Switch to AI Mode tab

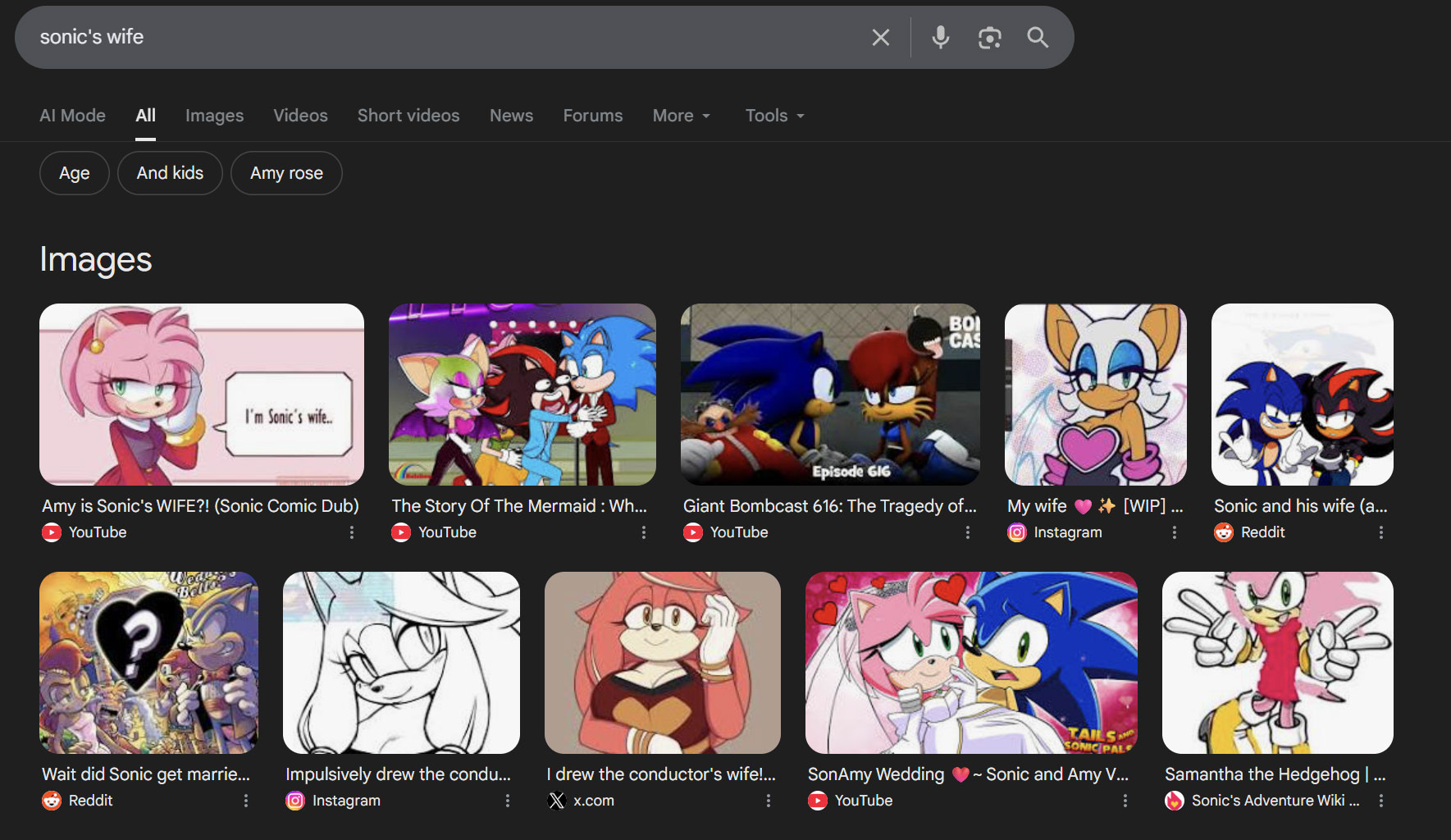pos(72,116)
